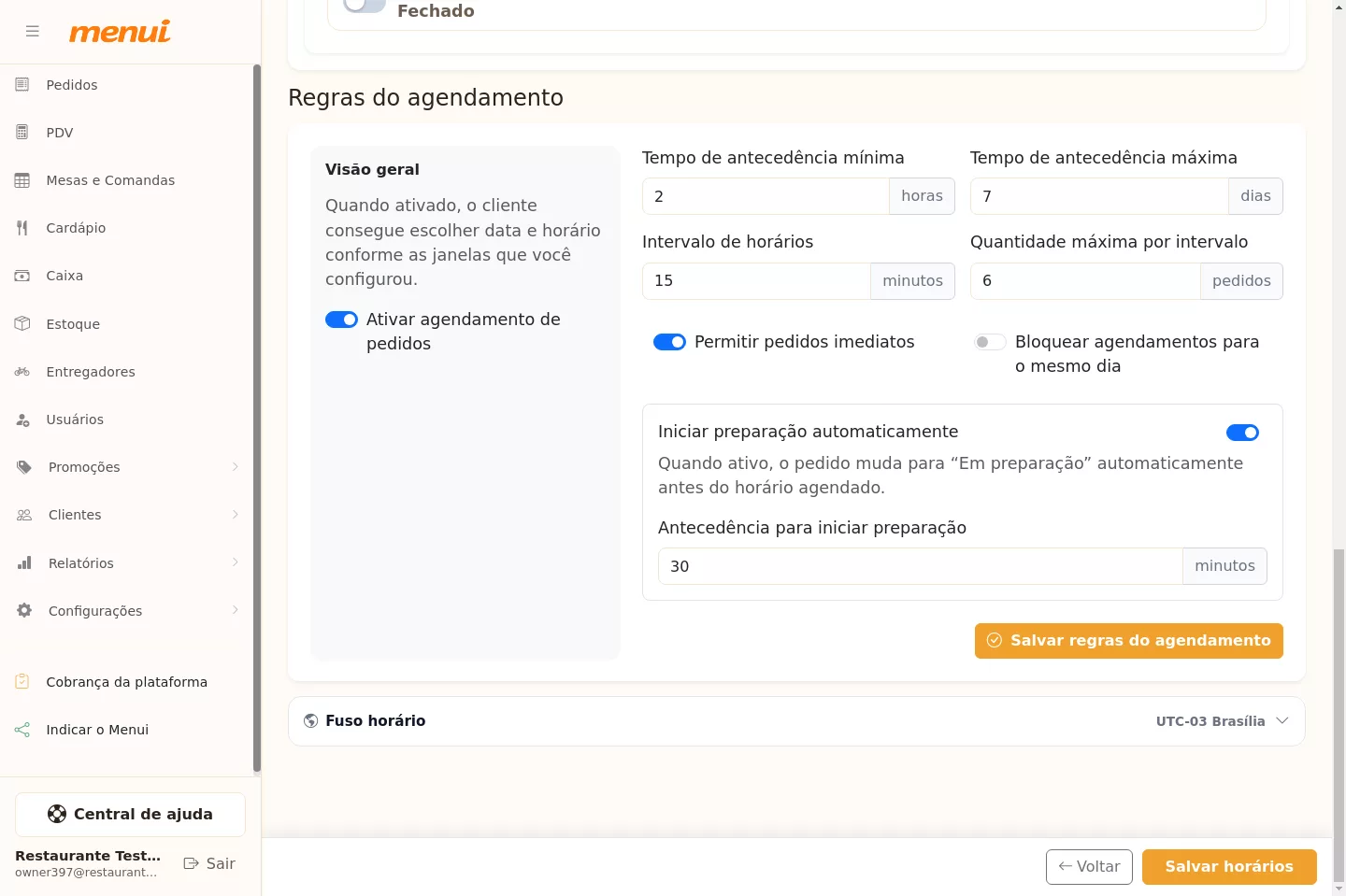Expand the Relatórios submenu chevron
This screenshot has height=896, width=1346.
[235, 562]
